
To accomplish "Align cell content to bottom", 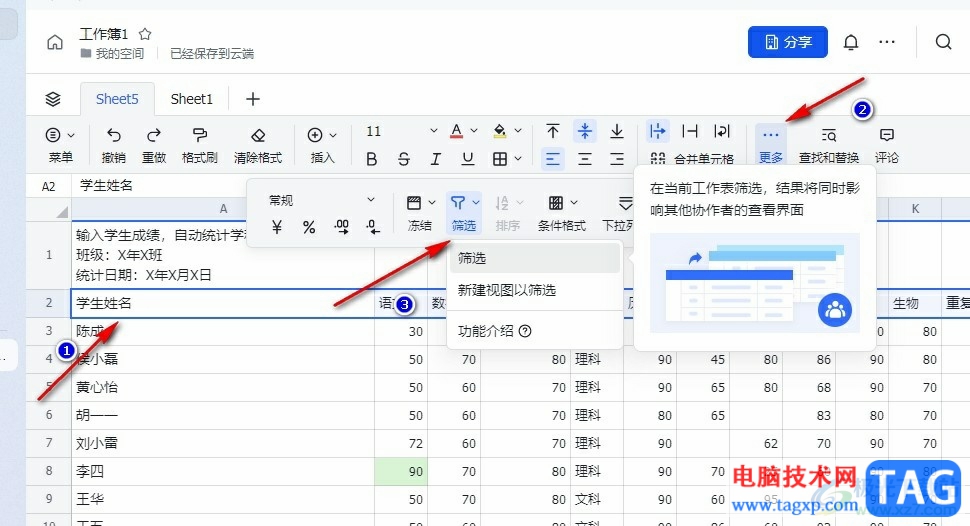I will (x=617, y=131).
